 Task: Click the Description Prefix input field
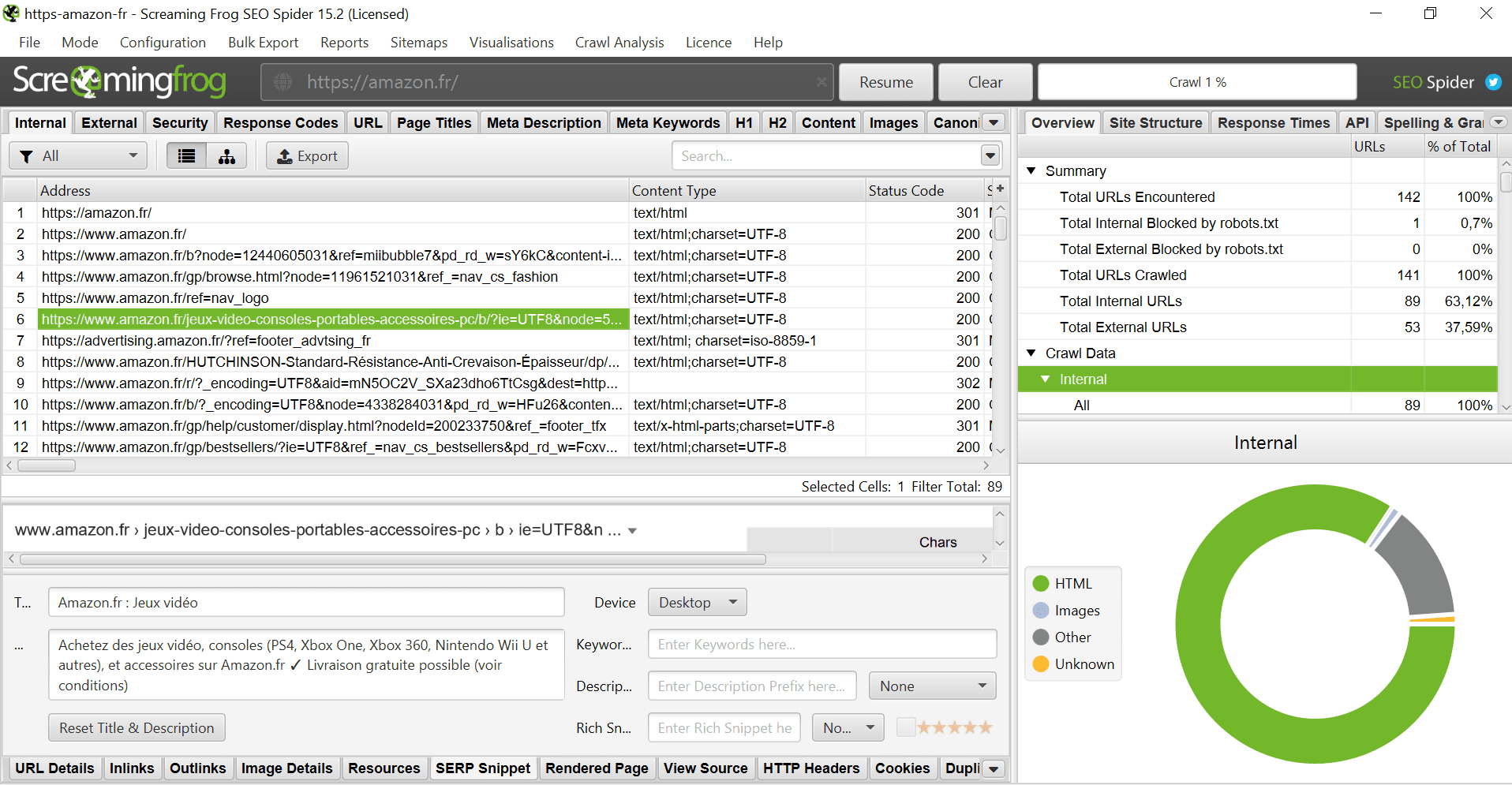point(752,686)
